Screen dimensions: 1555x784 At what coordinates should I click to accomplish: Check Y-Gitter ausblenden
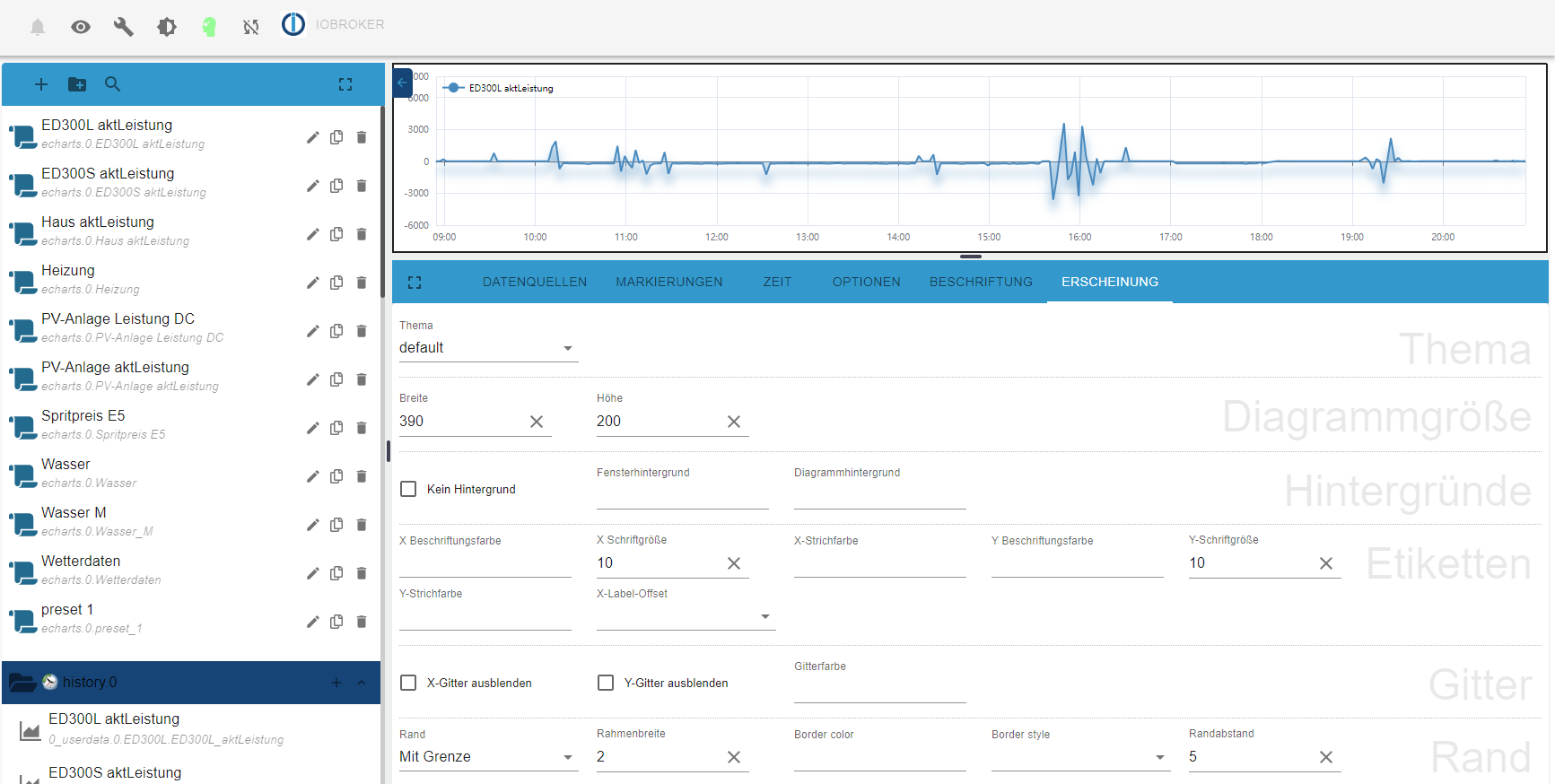(x=606, y=683)
